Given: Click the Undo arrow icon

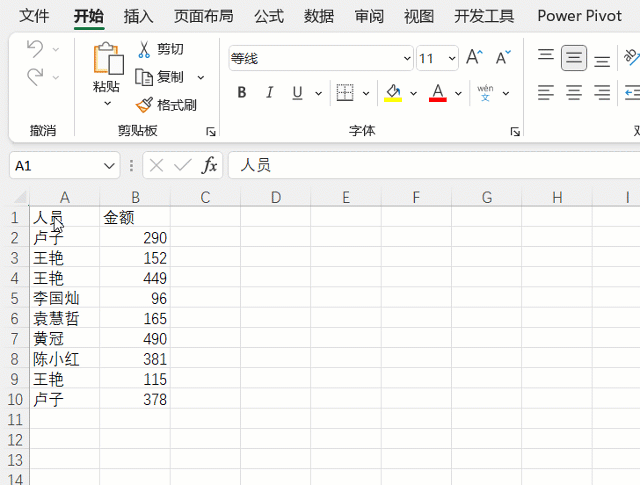Looking at the screenshot, I should tap(35, 49).
